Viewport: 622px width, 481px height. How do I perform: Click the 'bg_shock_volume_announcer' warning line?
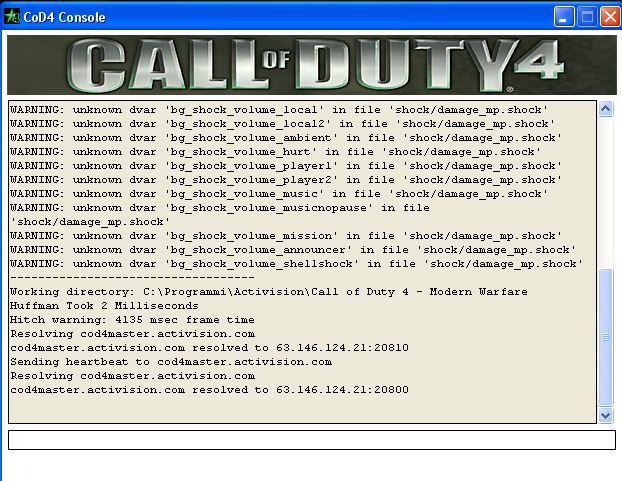pos(293,250)
